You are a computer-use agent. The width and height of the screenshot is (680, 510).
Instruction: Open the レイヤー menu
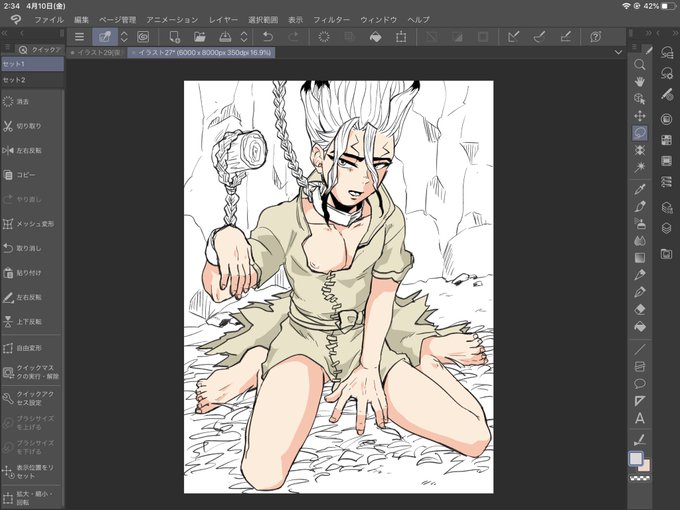[223, 20]
